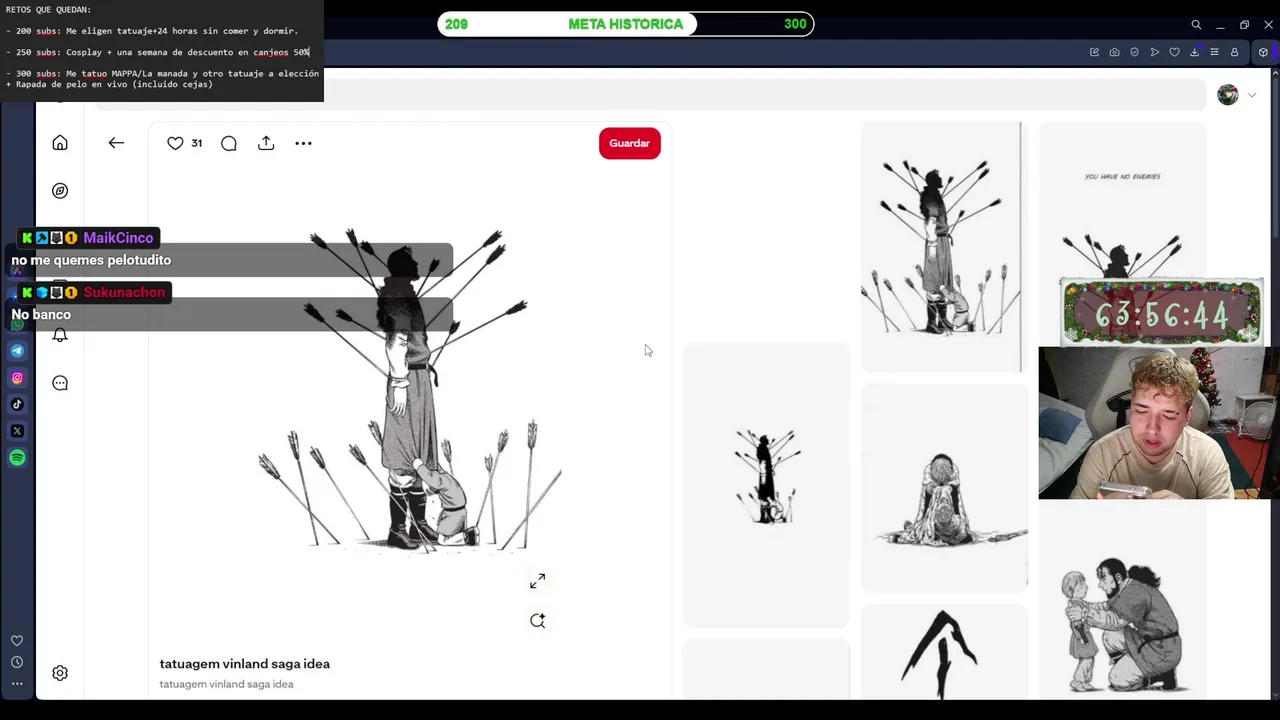Open the snapshot camera toolbar icon
The image size is (1280, 720).
(1114, 52)
